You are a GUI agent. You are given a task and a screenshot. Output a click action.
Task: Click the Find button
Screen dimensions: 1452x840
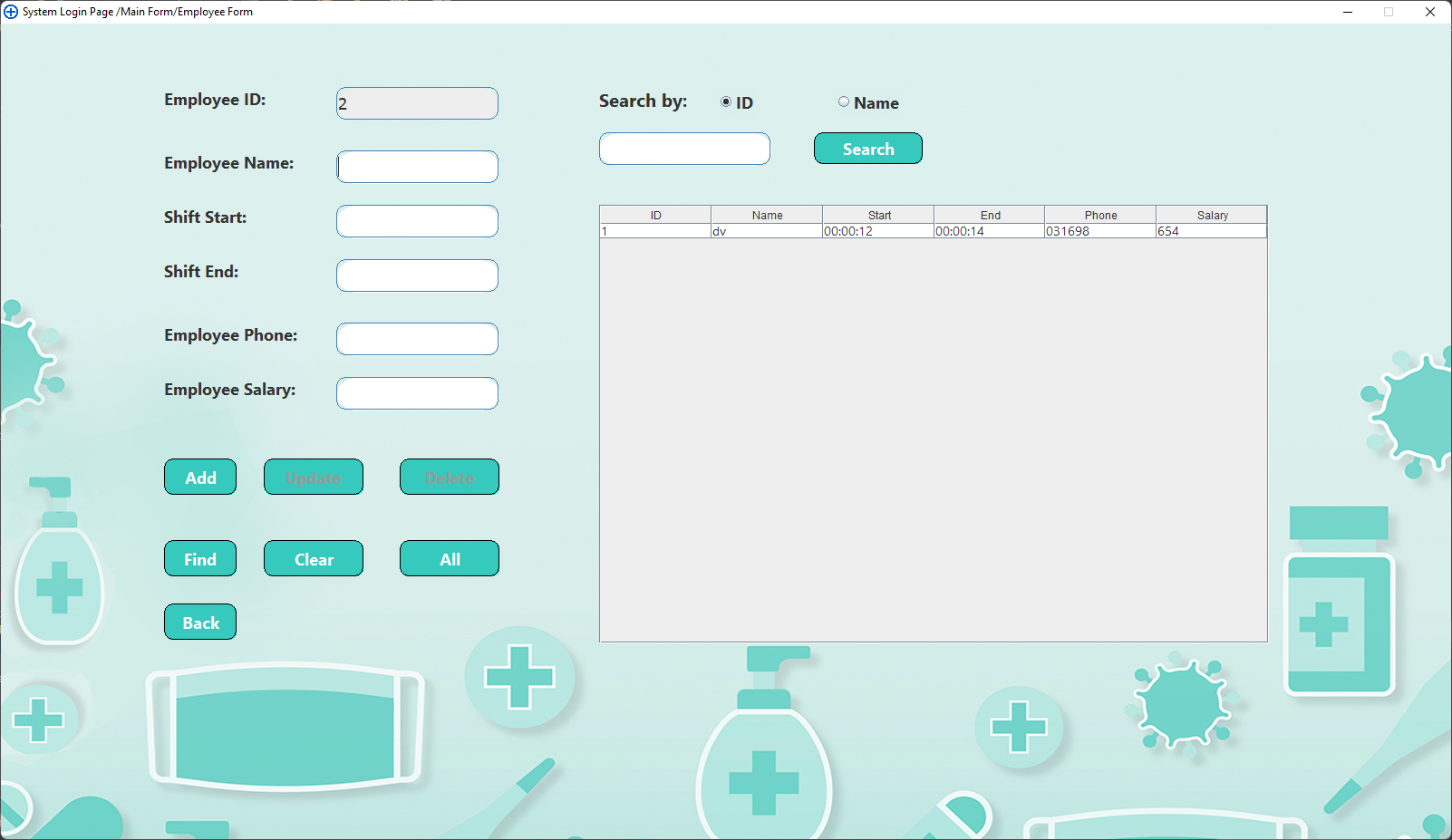click(x=199, y=558)
